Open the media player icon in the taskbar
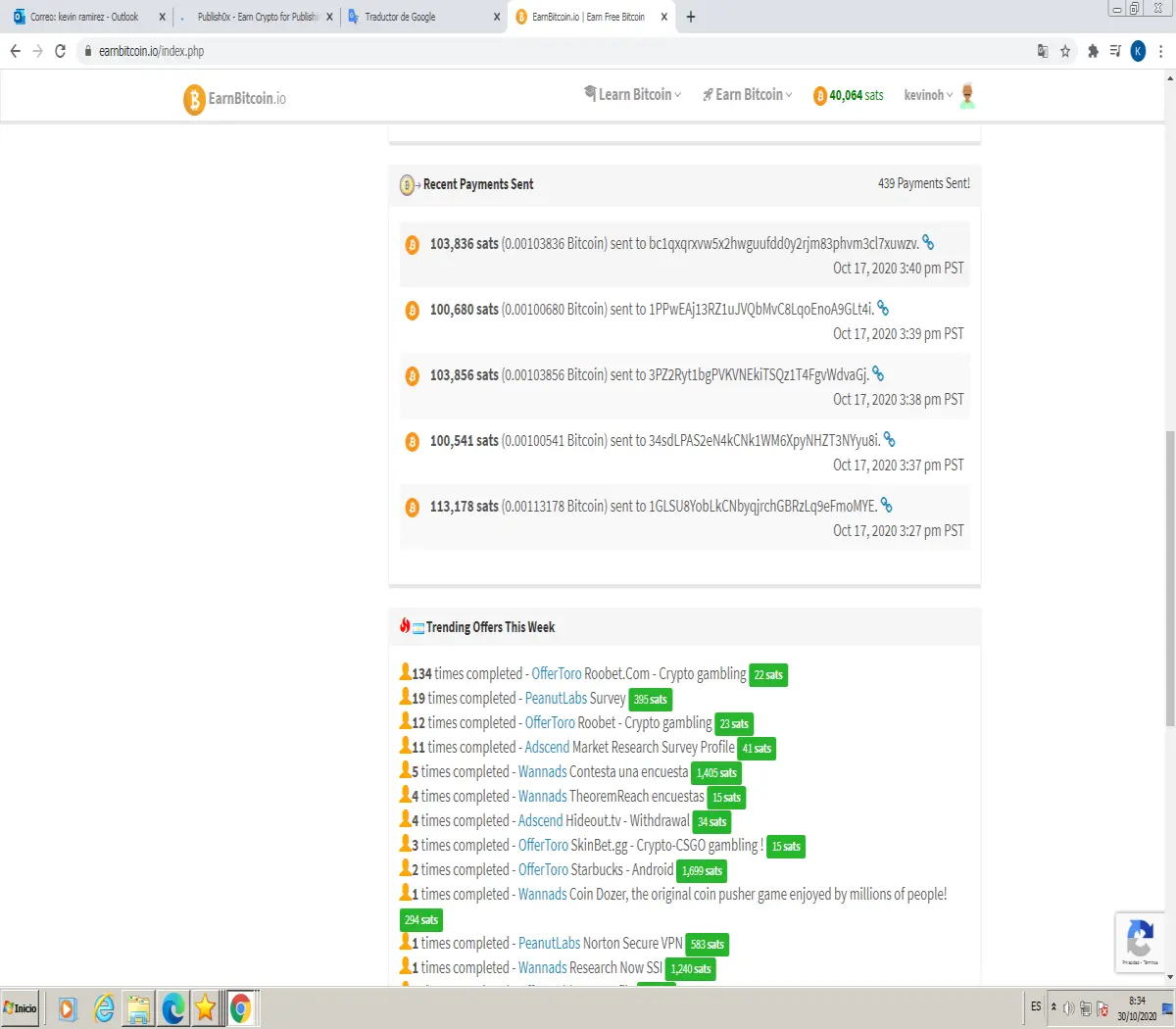The width and height of the screenshot is (1176, 1029). [68, 1008]
